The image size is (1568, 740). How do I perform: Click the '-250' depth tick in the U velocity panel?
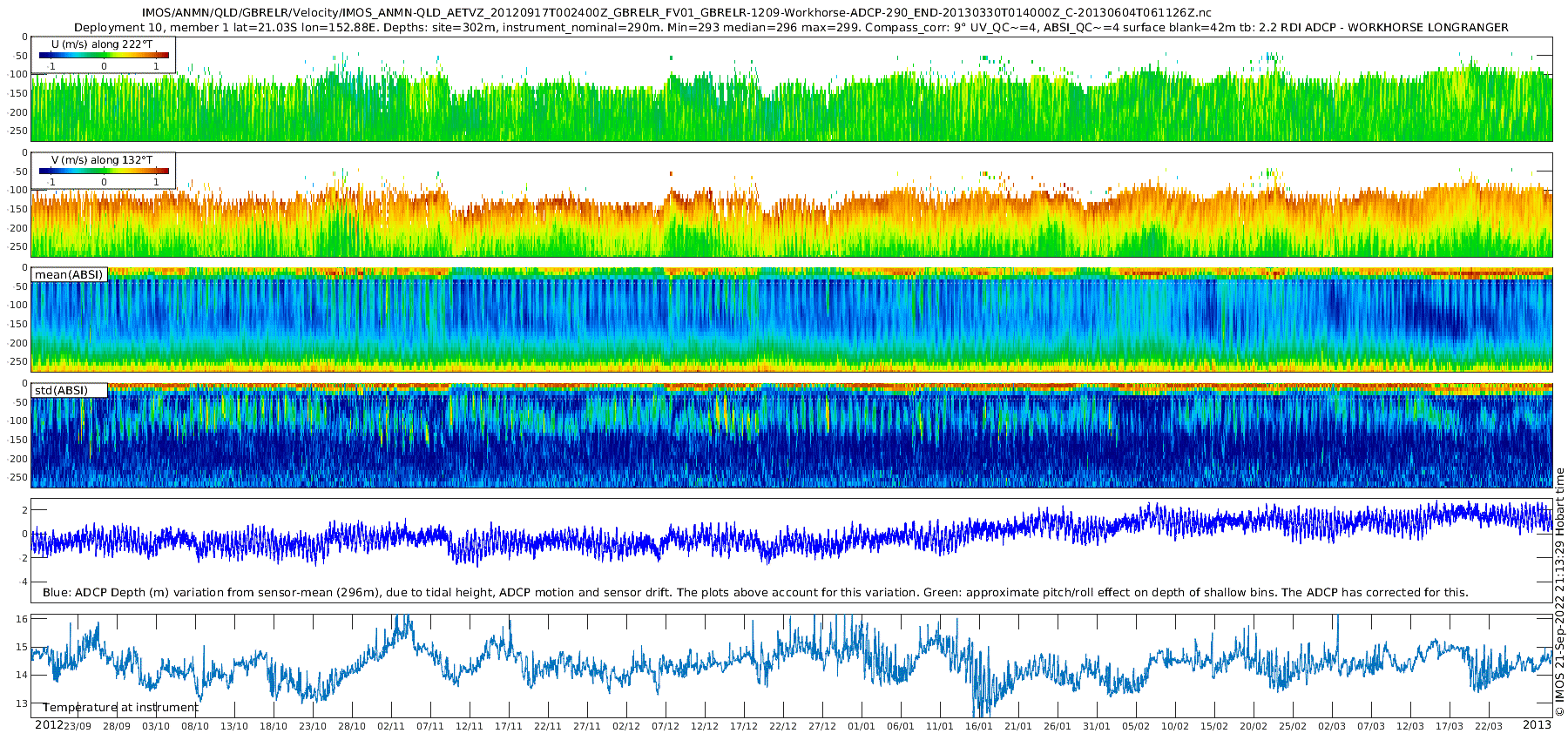coord(17,131)
